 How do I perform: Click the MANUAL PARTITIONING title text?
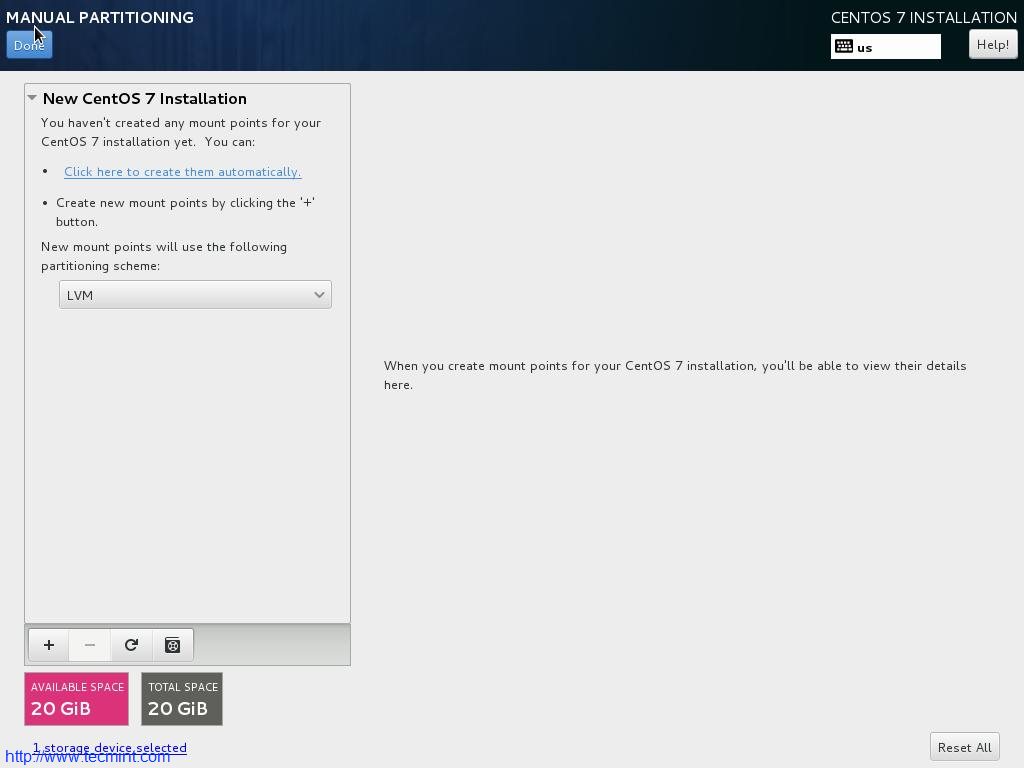click(100, 18)
